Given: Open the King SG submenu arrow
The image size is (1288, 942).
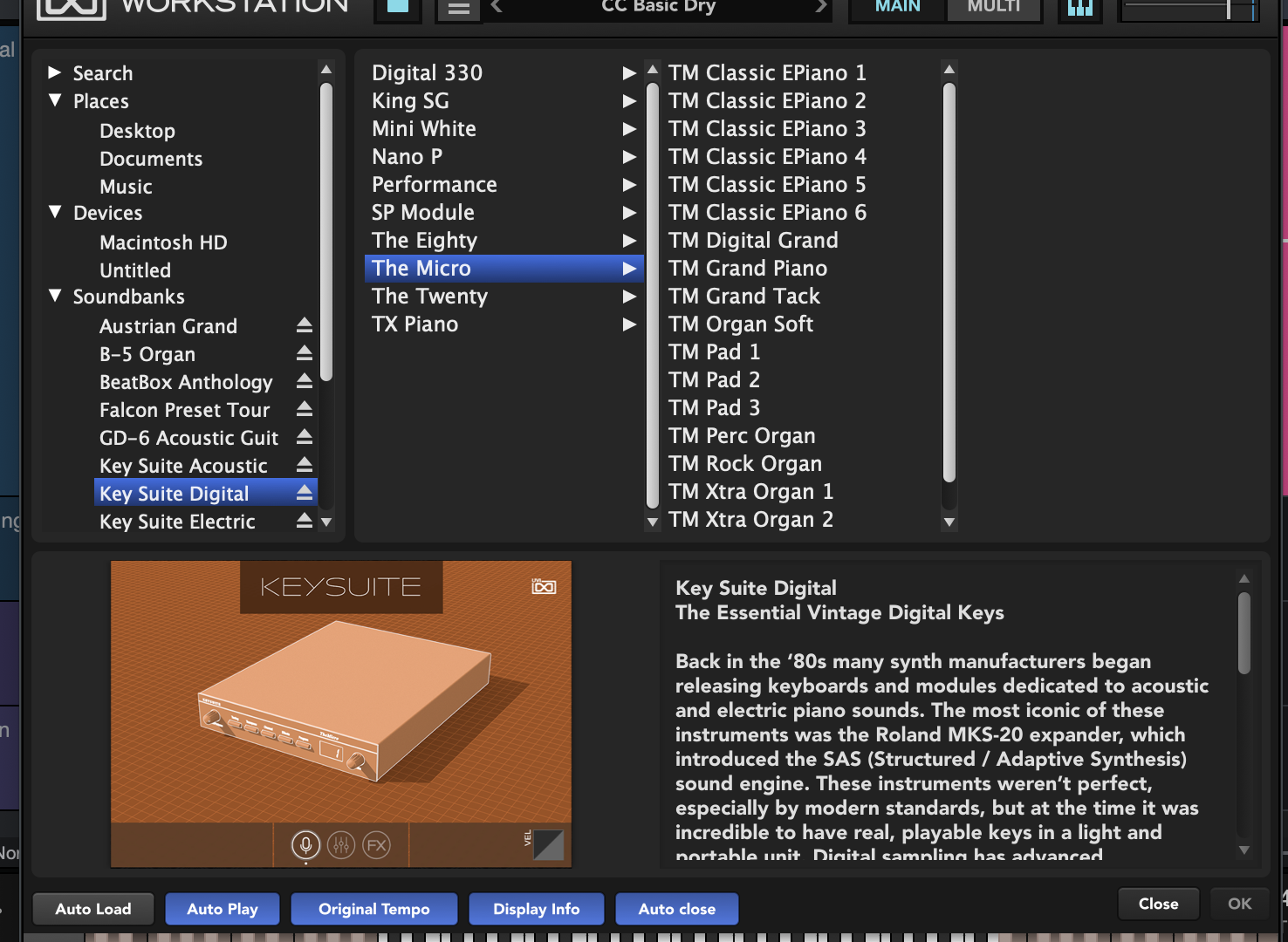Looking at the screenshot, I should click(629, 101).
